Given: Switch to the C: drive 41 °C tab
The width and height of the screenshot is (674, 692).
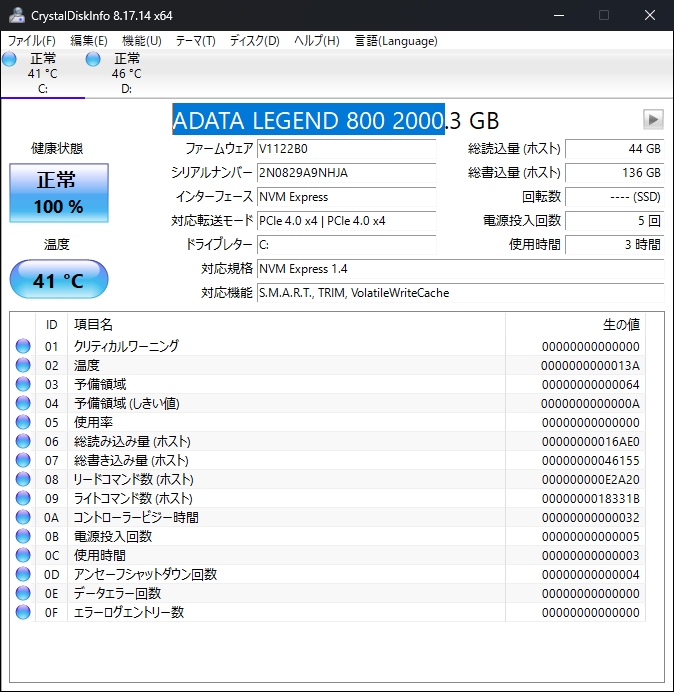Looking at the screenshot, I should tap(43, 73).
